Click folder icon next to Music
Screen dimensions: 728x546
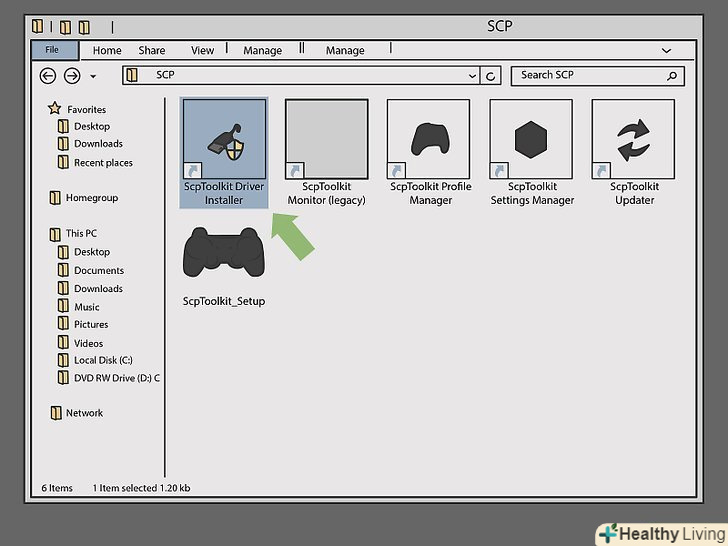click(x=63, y=306)
